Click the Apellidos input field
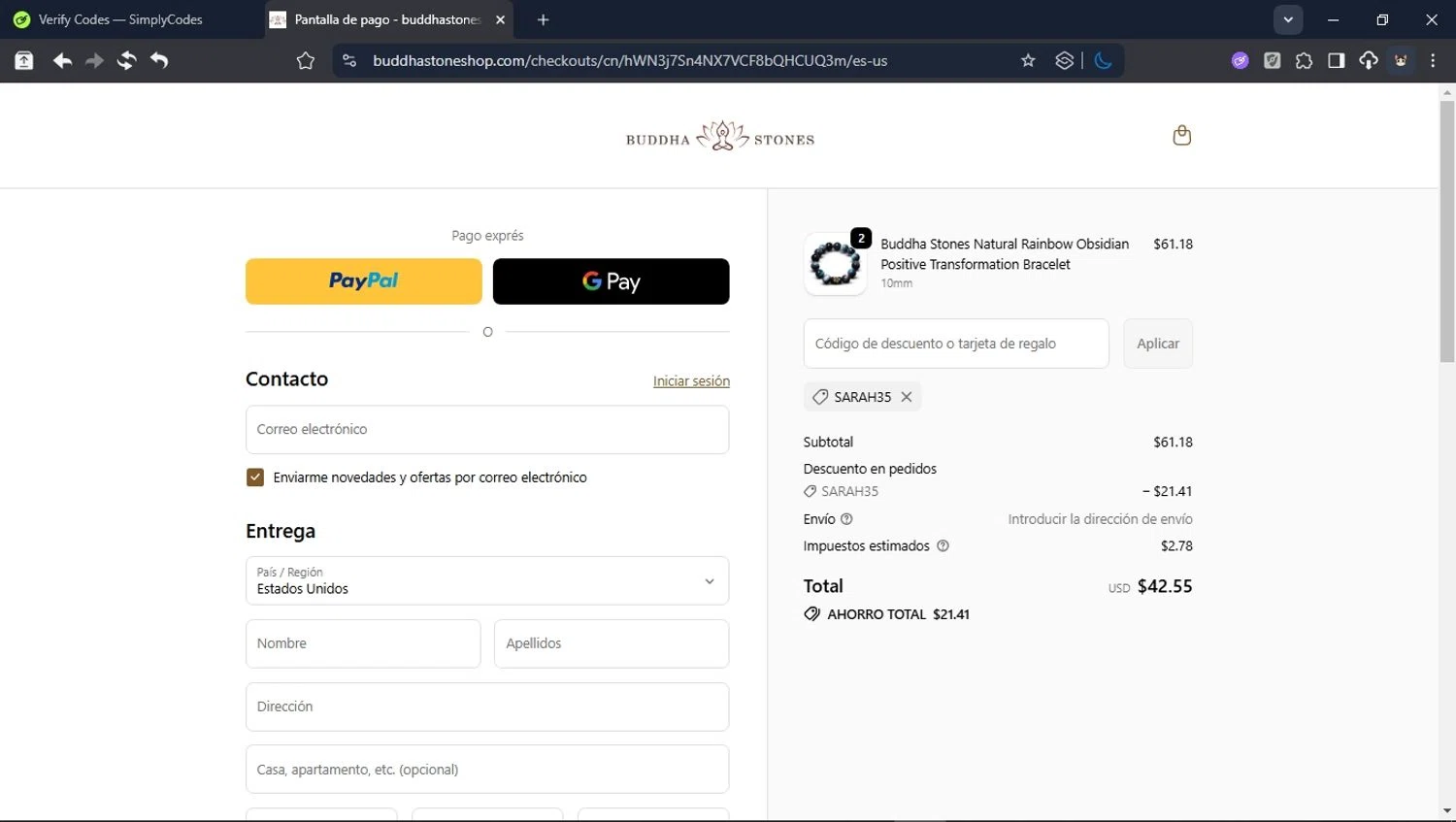1456x822 pixels. (612, 643)
